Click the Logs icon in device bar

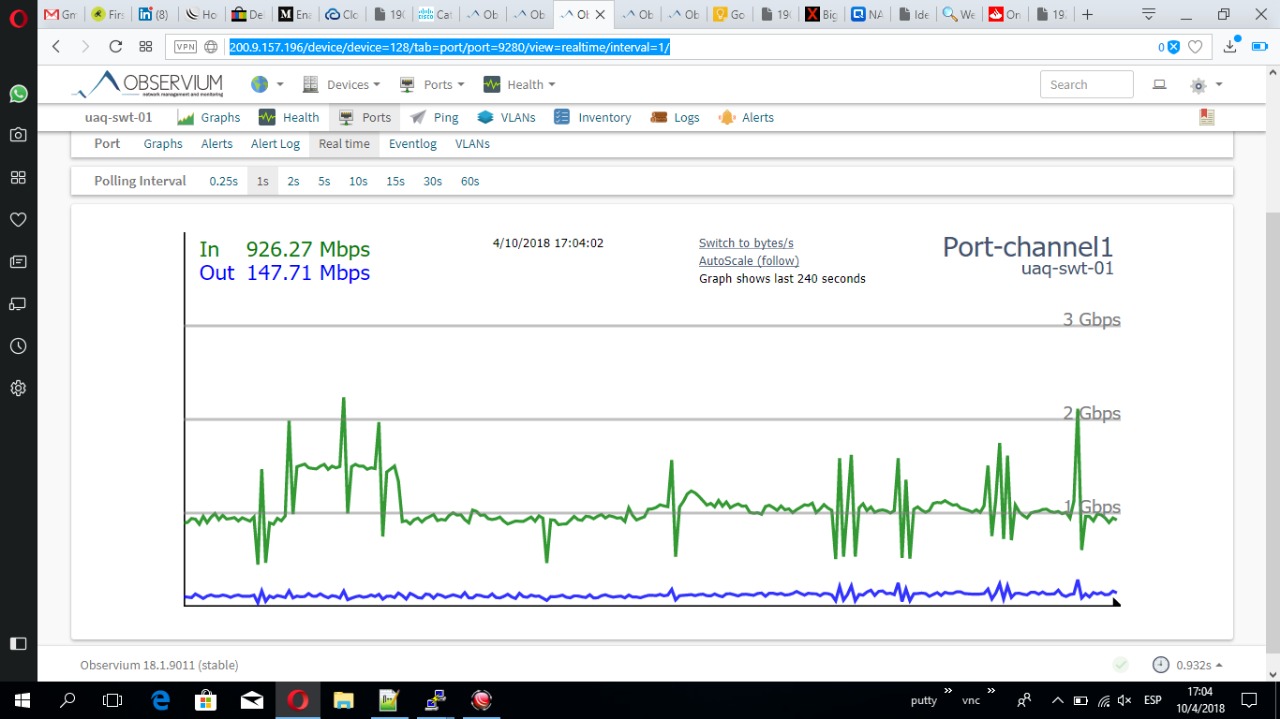[659, 117]
